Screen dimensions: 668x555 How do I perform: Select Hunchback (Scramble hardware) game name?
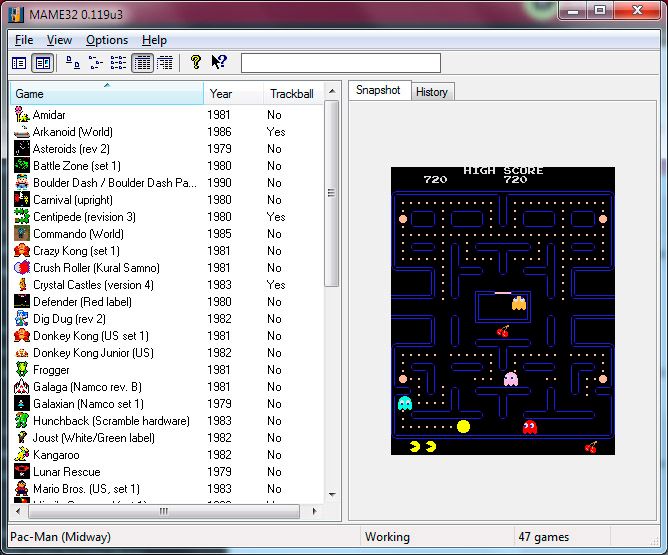(x=111, y=421)
